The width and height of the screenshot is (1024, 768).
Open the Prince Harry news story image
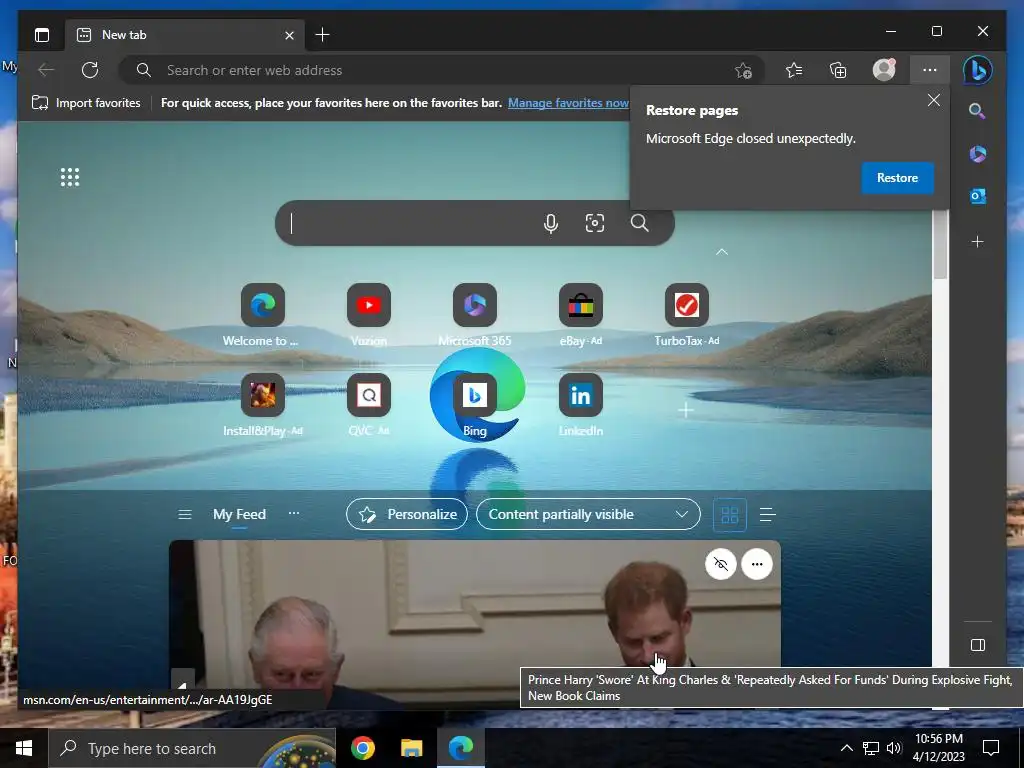pos(475,624)
